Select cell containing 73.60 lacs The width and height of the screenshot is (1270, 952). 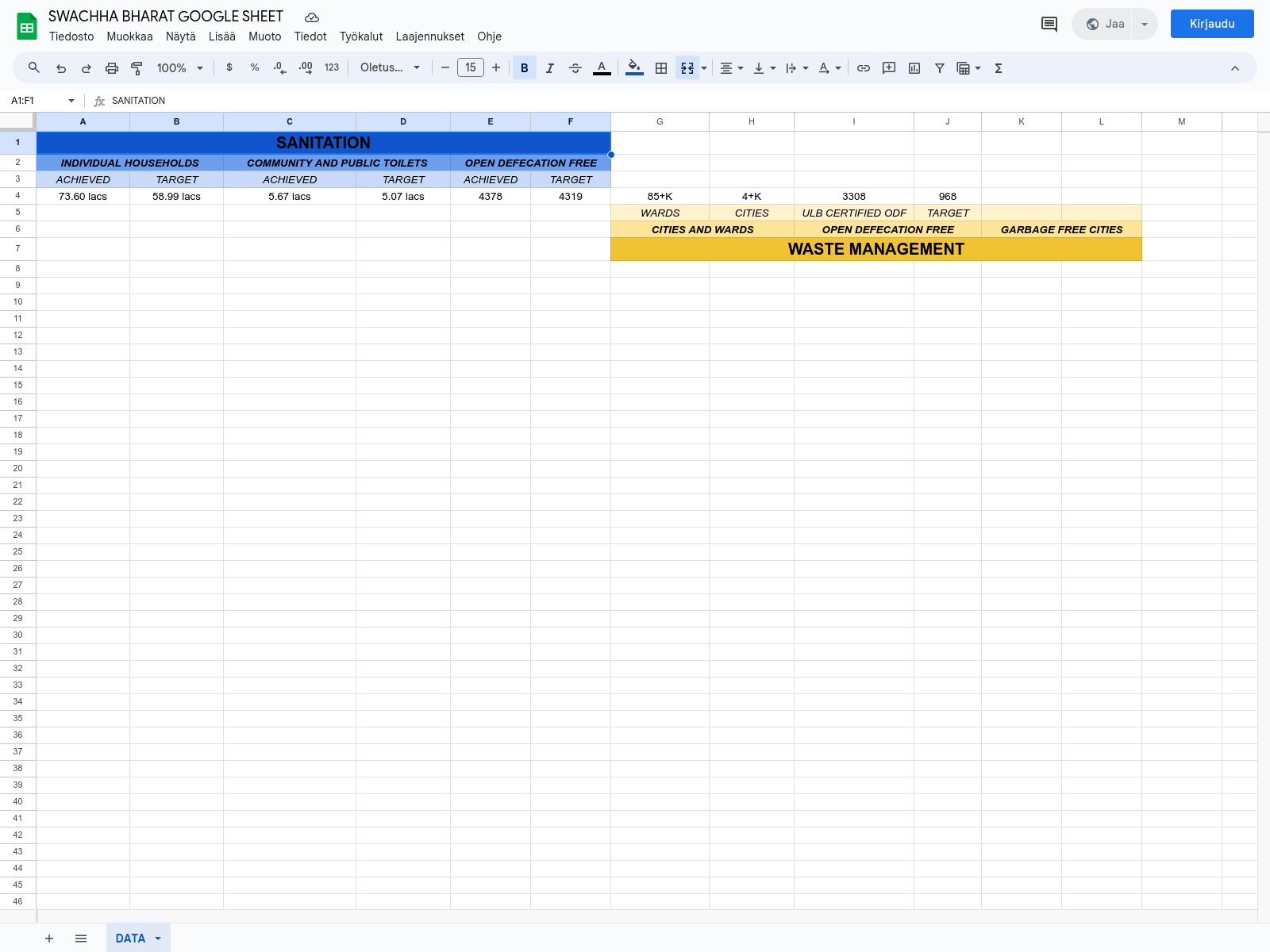click(x=83, y=196)
